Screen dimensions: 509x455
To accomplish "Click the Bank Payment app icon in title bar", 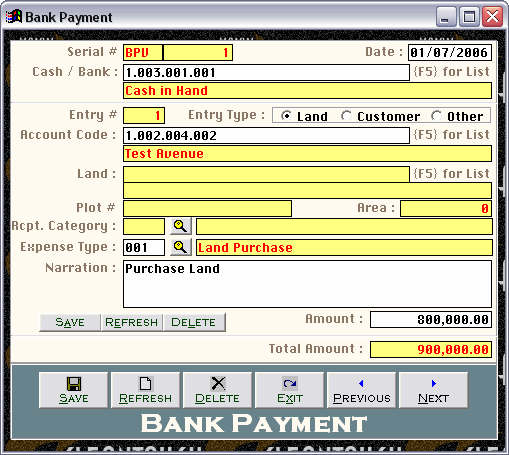I will tap(14, 16).
